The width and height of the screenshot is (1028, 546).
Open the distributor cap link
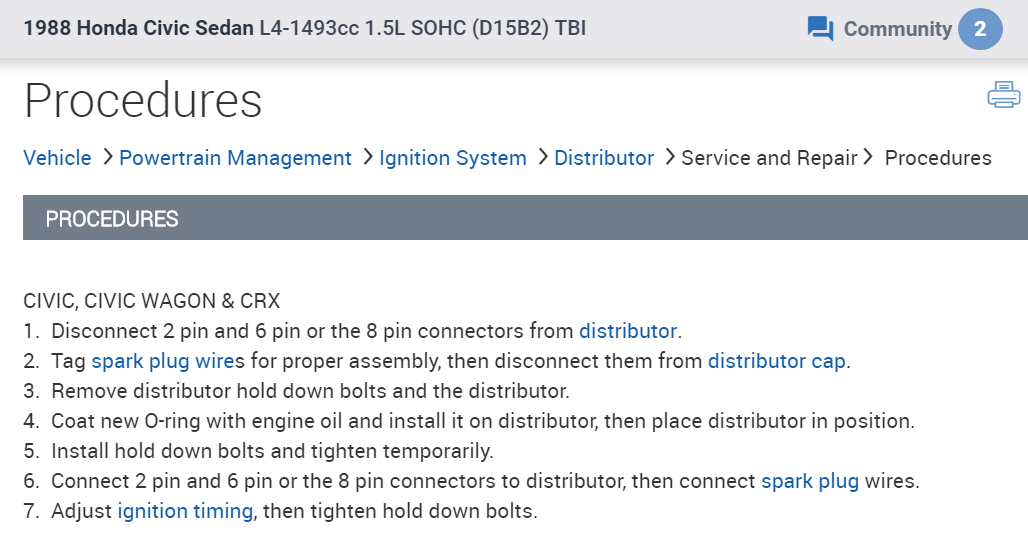click(776, 361)
